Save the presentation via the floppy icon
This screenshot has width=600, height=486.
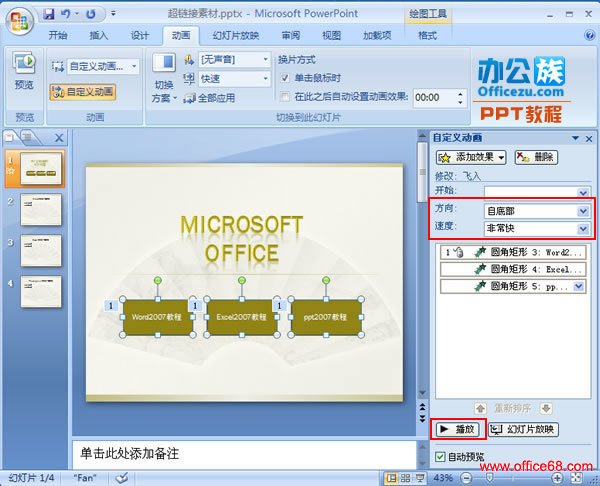49,14
